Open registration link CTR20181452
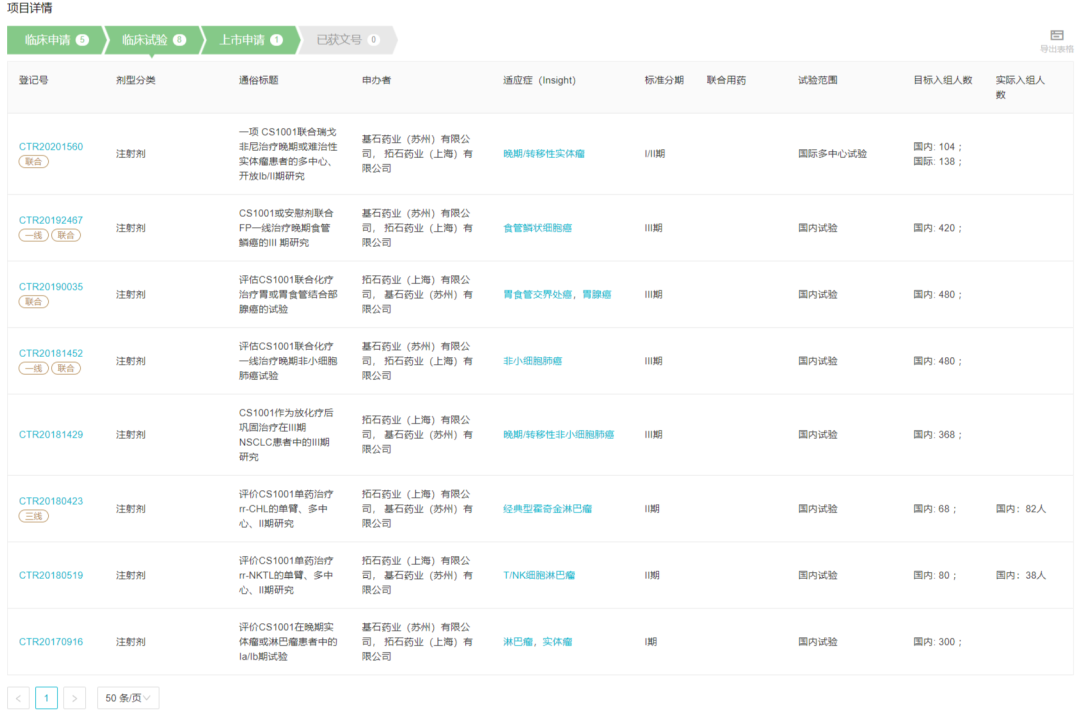This screenshot has width=1080, height=714. click(x=51, y=353)
